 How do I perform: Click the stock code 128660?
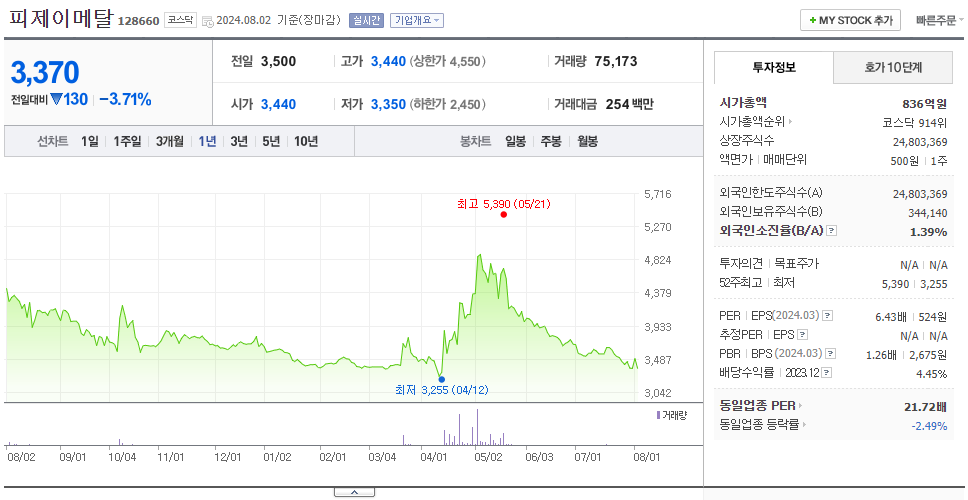point(139,20)
